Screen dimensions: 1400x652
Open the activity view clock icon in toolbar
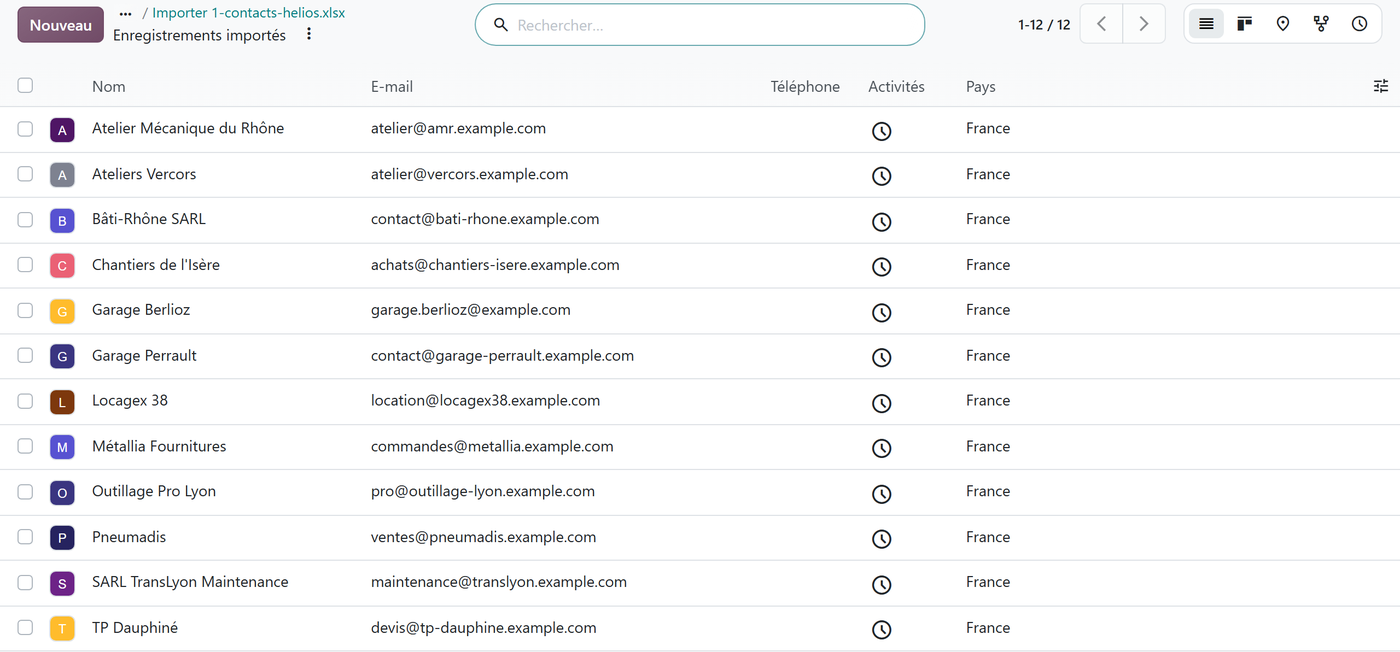pos(1359,24)
